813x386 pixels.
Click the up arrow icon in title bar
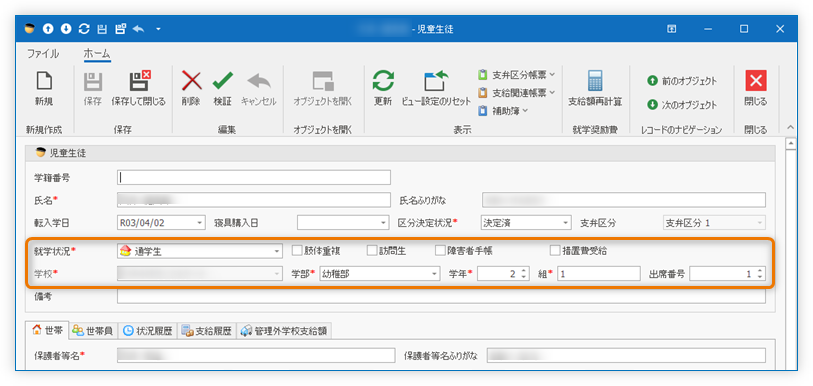(48, 29)
